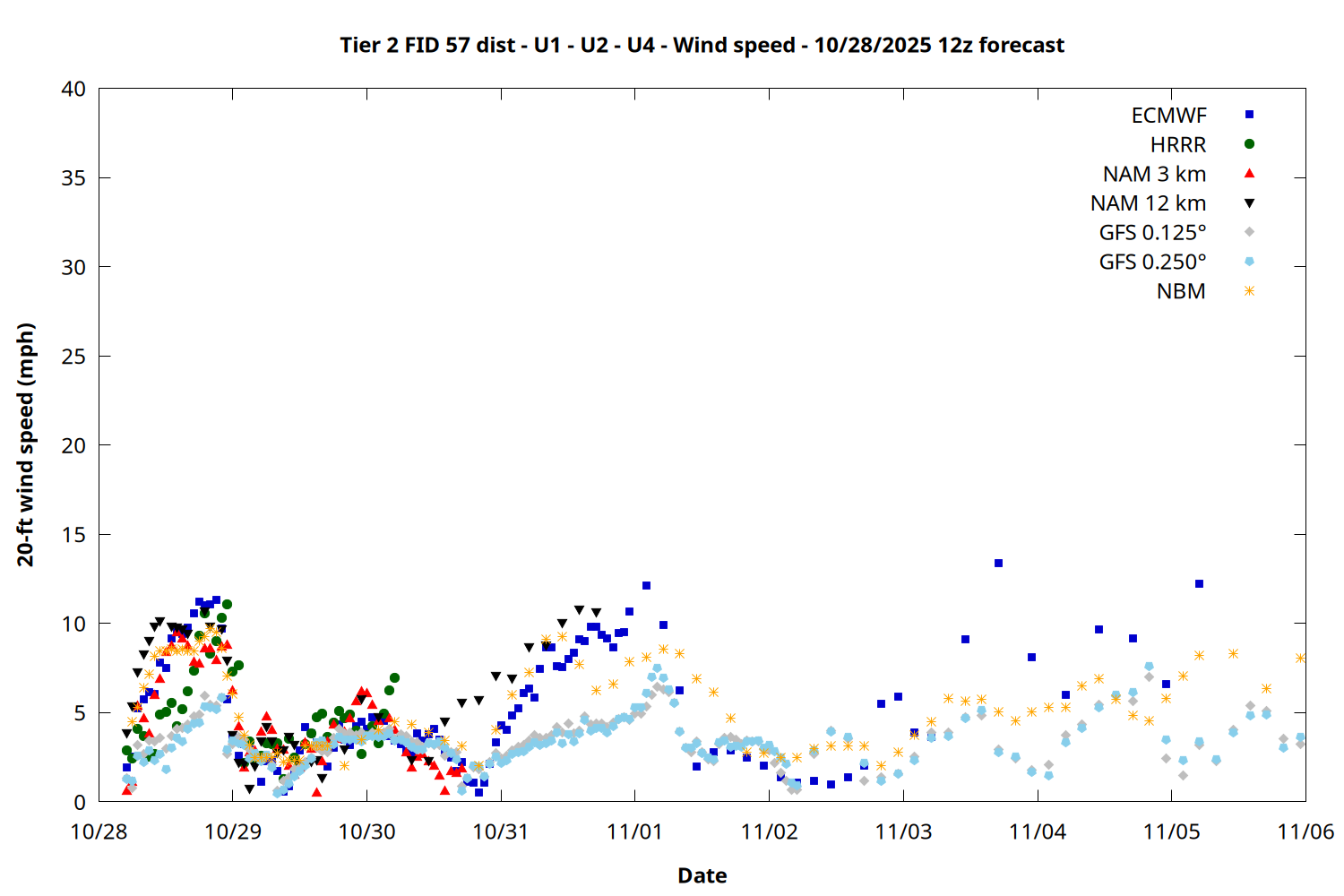This screenshot has width=1344, height=896.
Task: Click the ECMWF point near 12 mph after 11/05
Action: (1199, 584)
